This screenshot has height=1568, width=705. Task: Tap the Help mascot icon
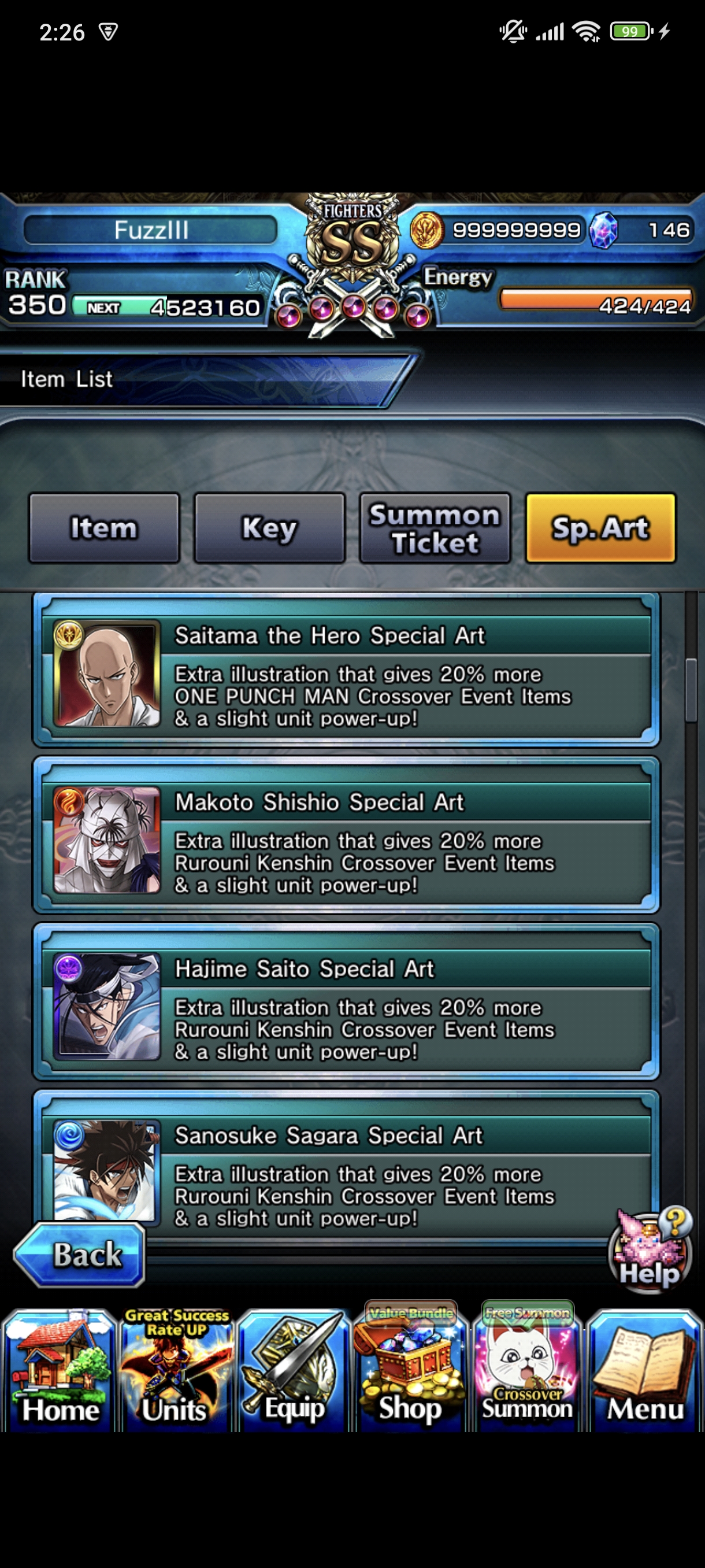coord(650,1248)
